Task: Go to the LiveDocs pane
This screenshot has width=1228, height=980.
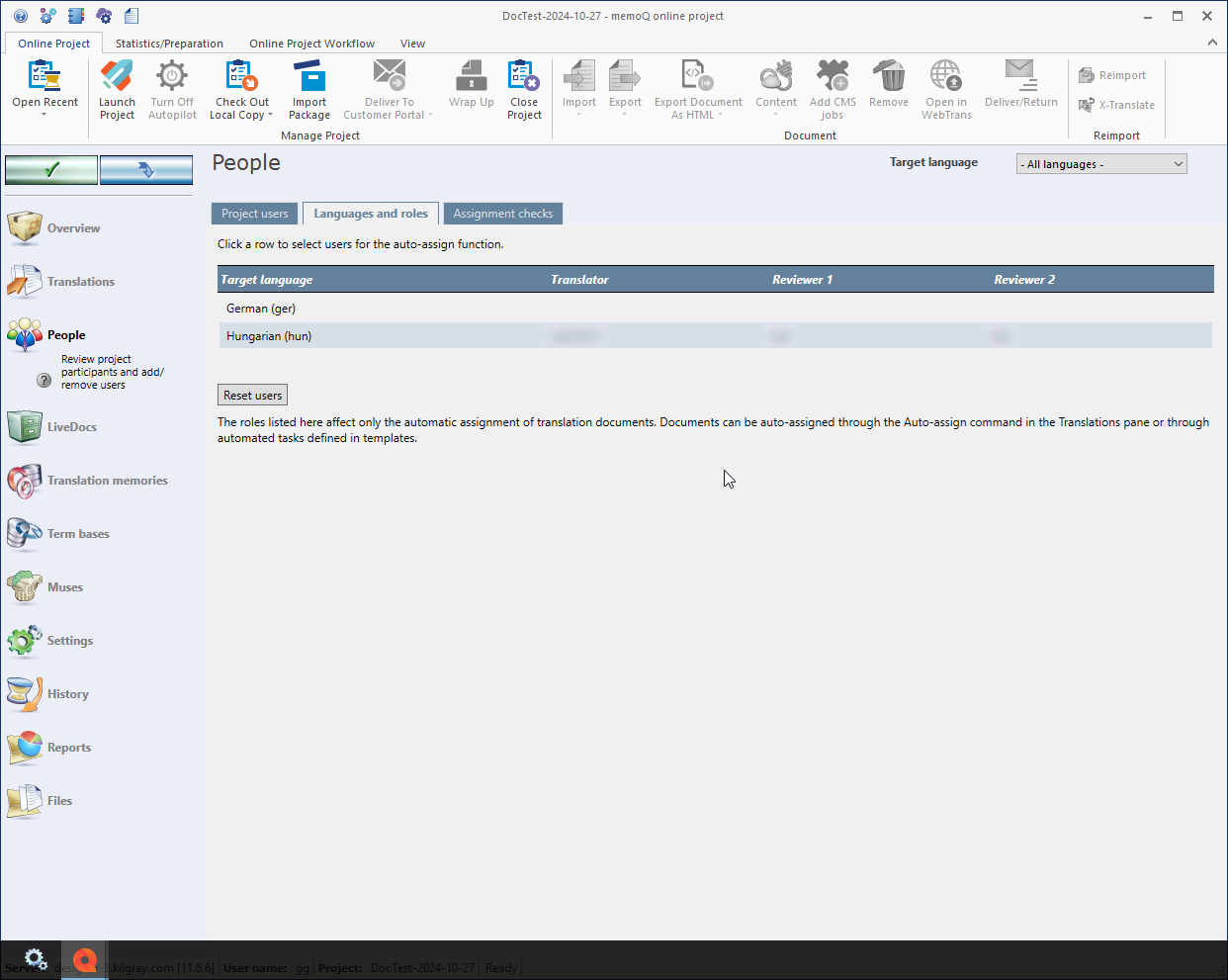Action: pos(71,427)
